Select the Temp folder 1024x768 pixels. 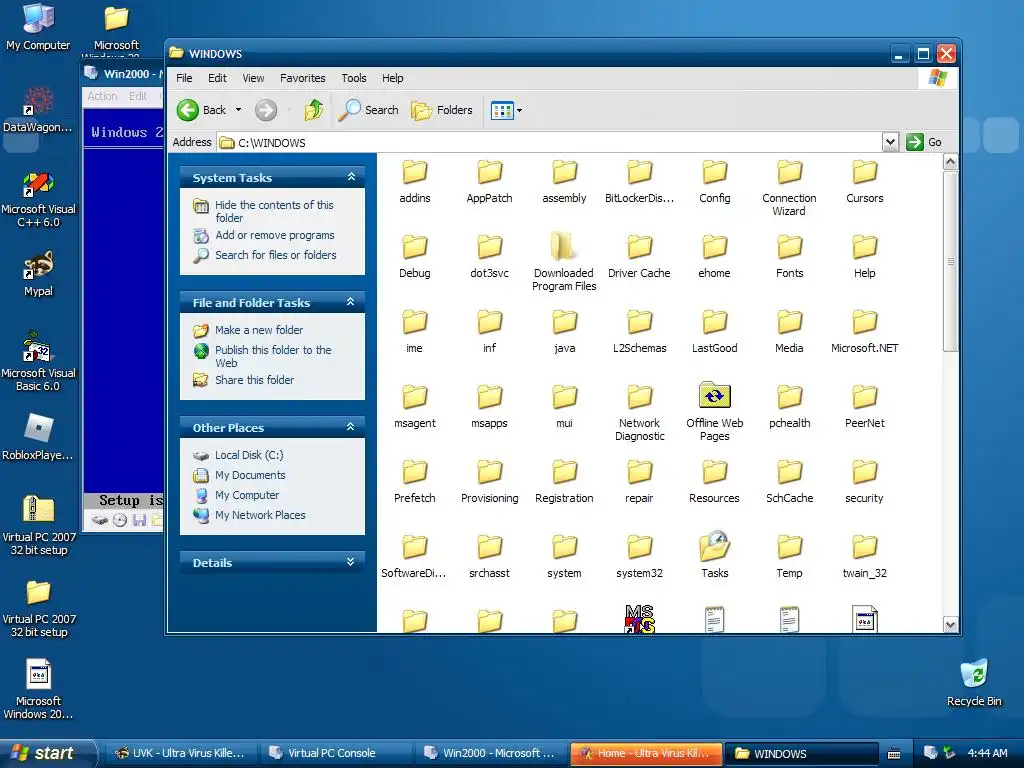[x=790, y=556]
